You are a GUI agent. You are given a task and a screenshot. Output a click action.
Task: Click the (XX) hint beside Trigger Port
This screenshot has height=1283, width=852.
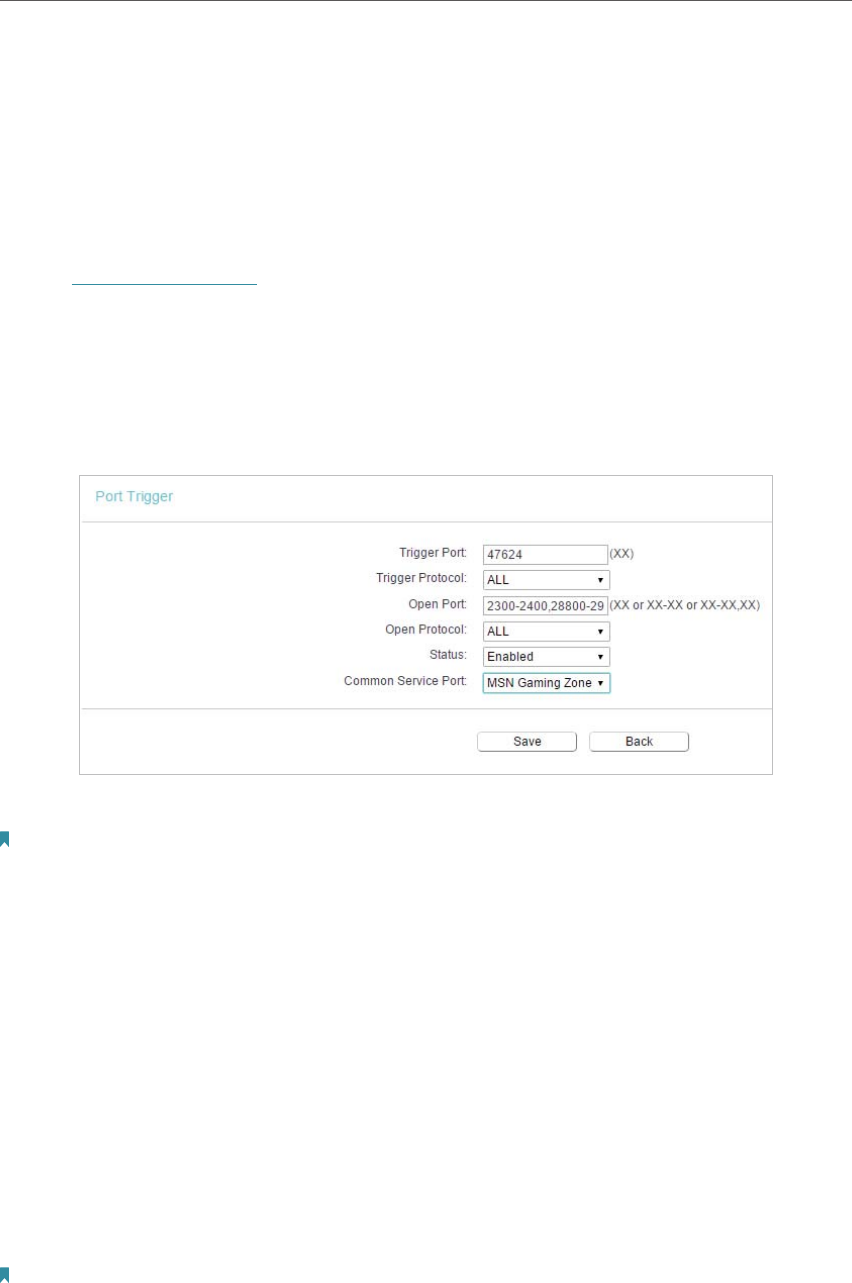622,553
